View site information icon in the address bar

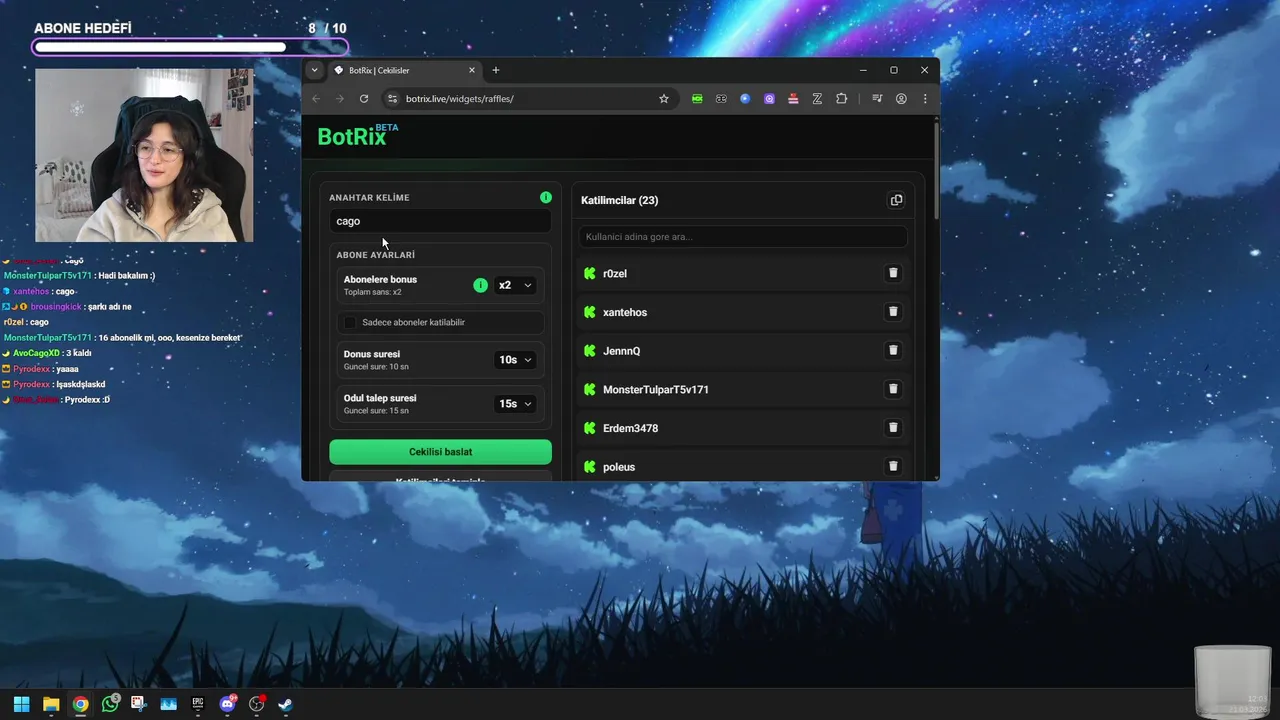(x=392, y=99)
